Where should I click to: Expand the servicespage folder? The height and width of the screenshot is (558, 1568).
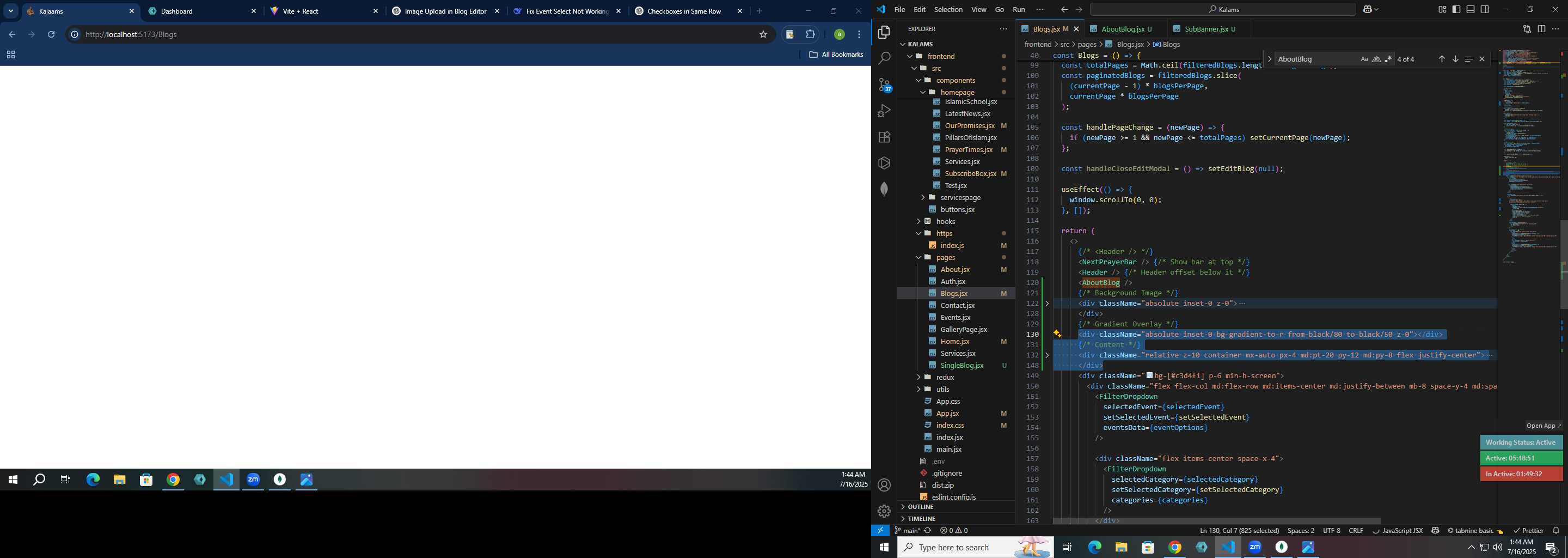(x=923, y=197)
